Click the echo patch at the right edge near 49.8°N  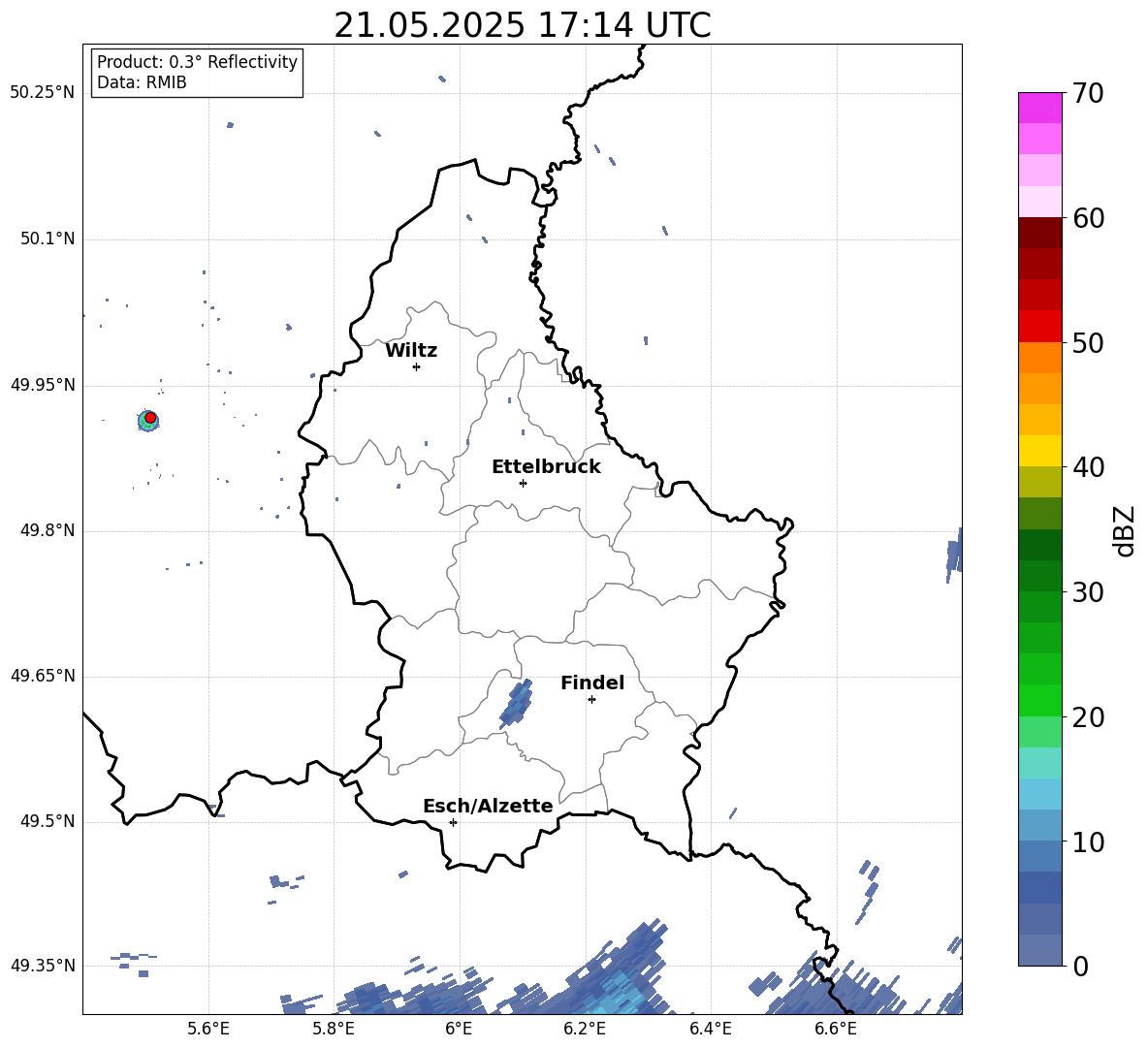click(954, 554)
